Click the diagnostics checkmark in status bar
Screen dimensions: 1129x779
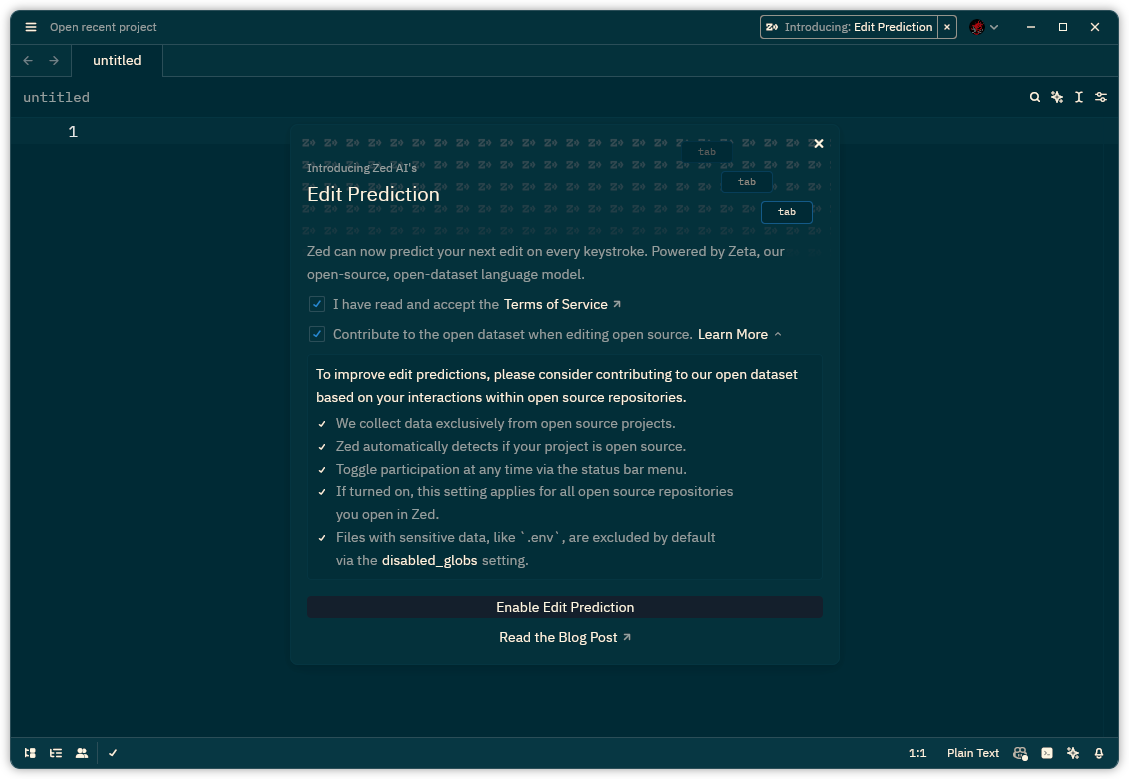pos(113,753)
